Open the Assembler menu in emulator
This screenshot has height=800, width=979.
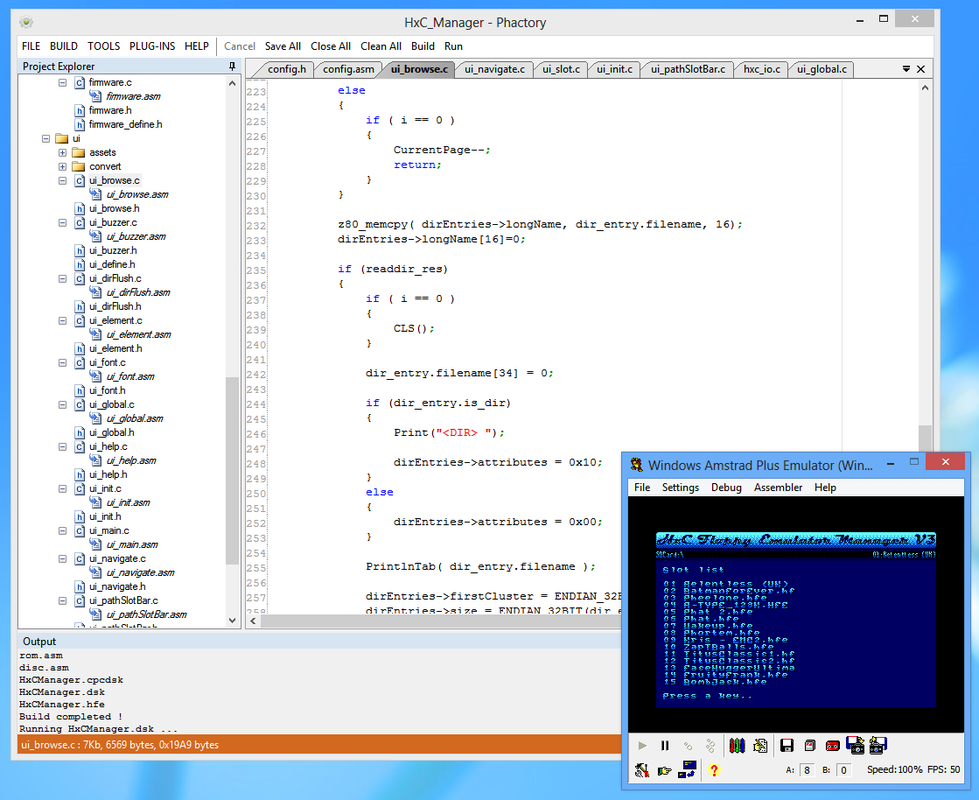(x=778, y=487)
